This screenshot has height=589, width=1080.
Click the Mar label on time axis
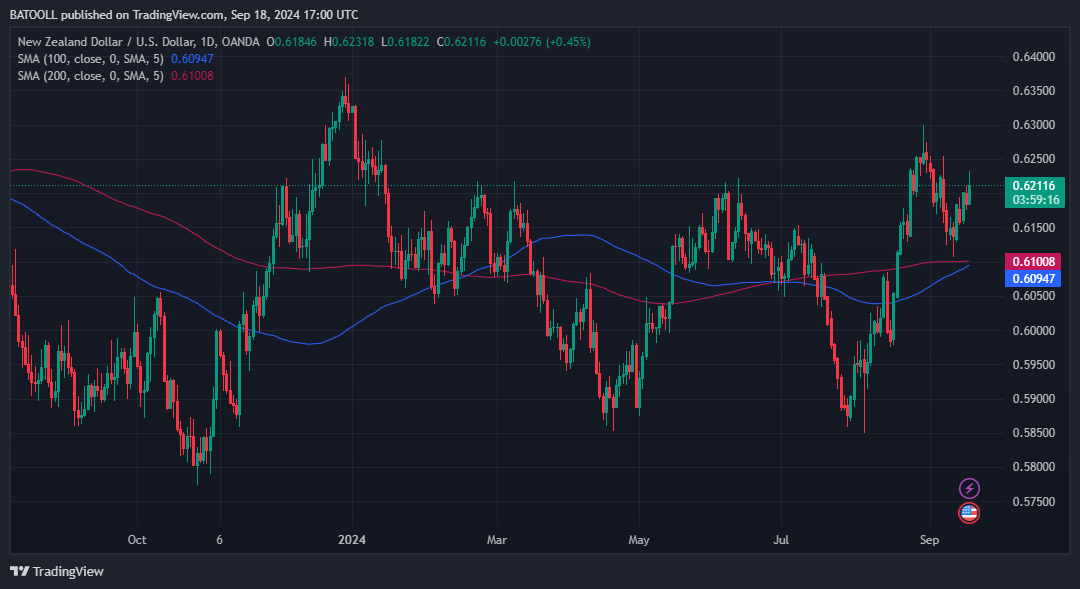[497, 539]
